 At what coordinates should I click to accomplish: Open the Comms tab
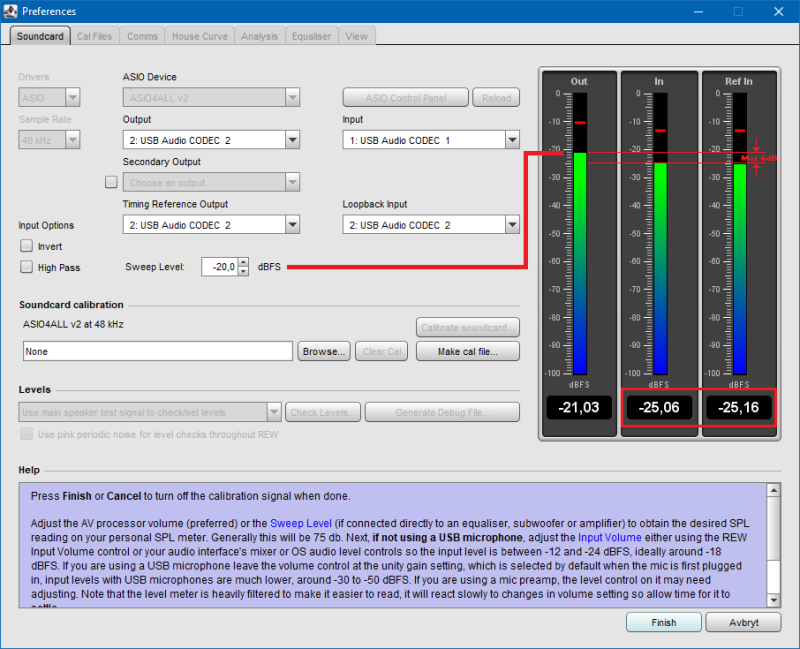point(142,36)
